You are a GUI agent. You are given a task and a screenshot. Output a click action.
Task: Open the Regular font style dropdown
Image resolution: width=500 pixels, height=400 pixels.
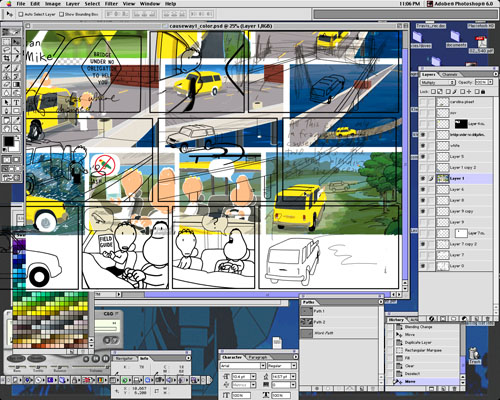point(281,366)
